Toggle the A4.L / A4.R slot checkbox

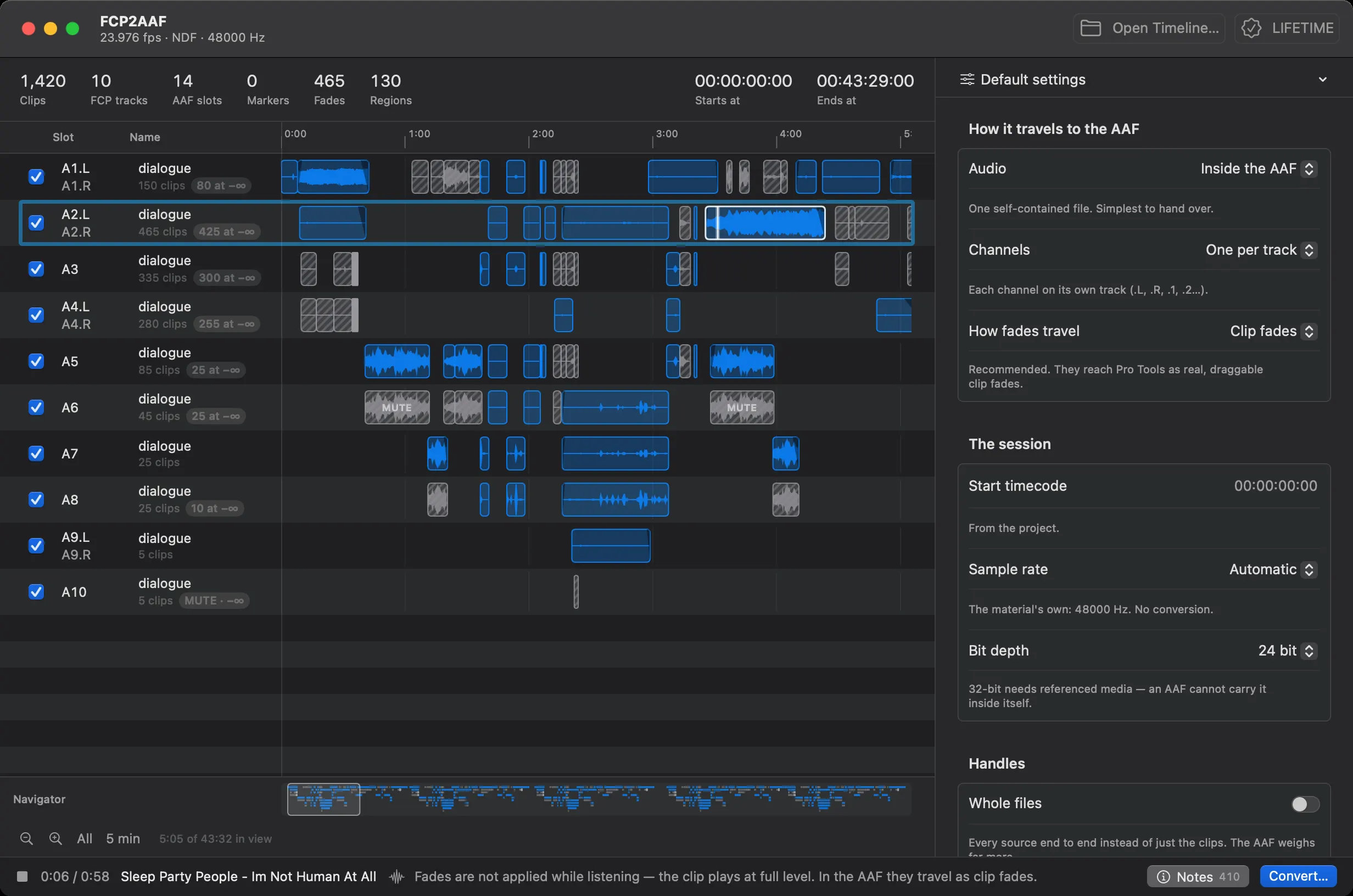tap(36, 315)
